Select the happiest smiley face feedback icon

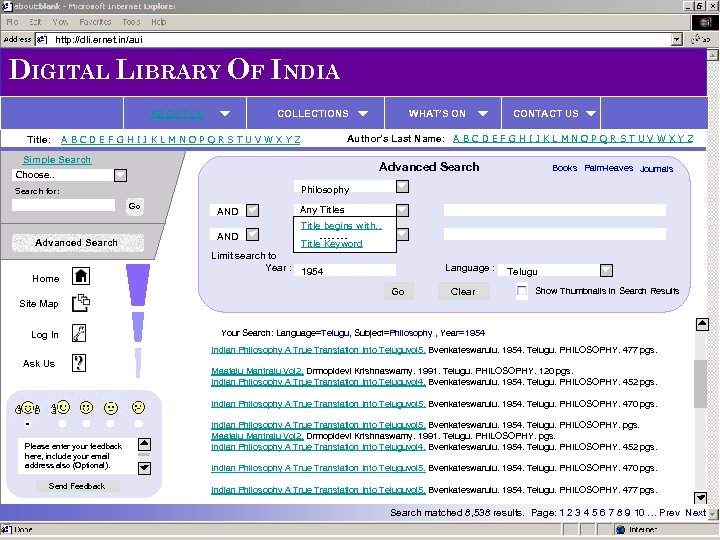click(x=28, y=408)
